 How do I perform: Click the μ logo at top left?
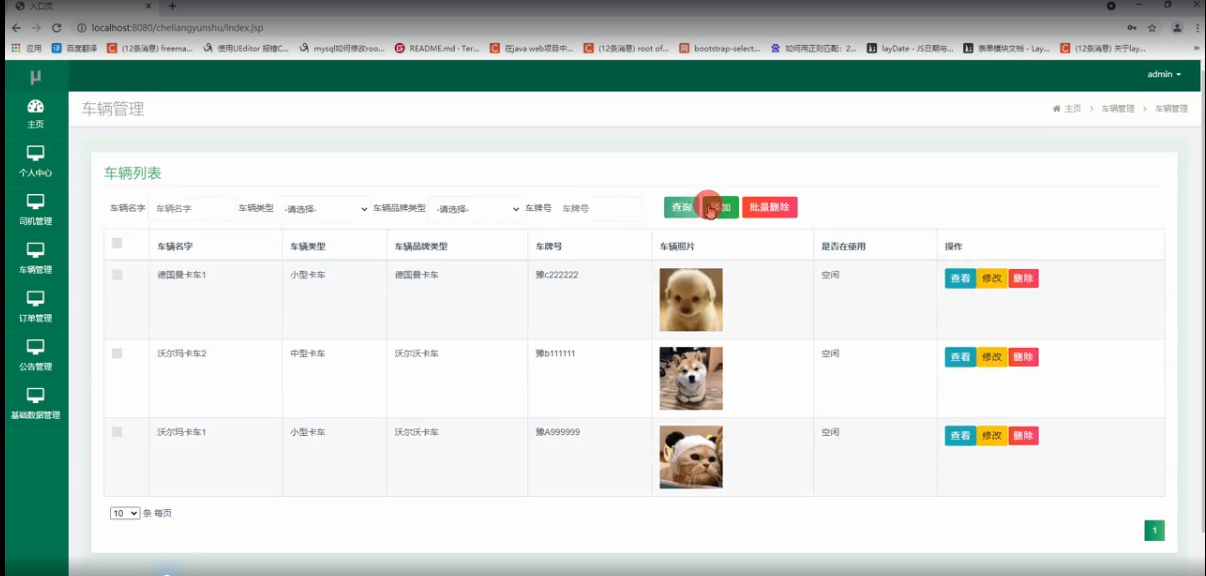[x=35, y=77]
